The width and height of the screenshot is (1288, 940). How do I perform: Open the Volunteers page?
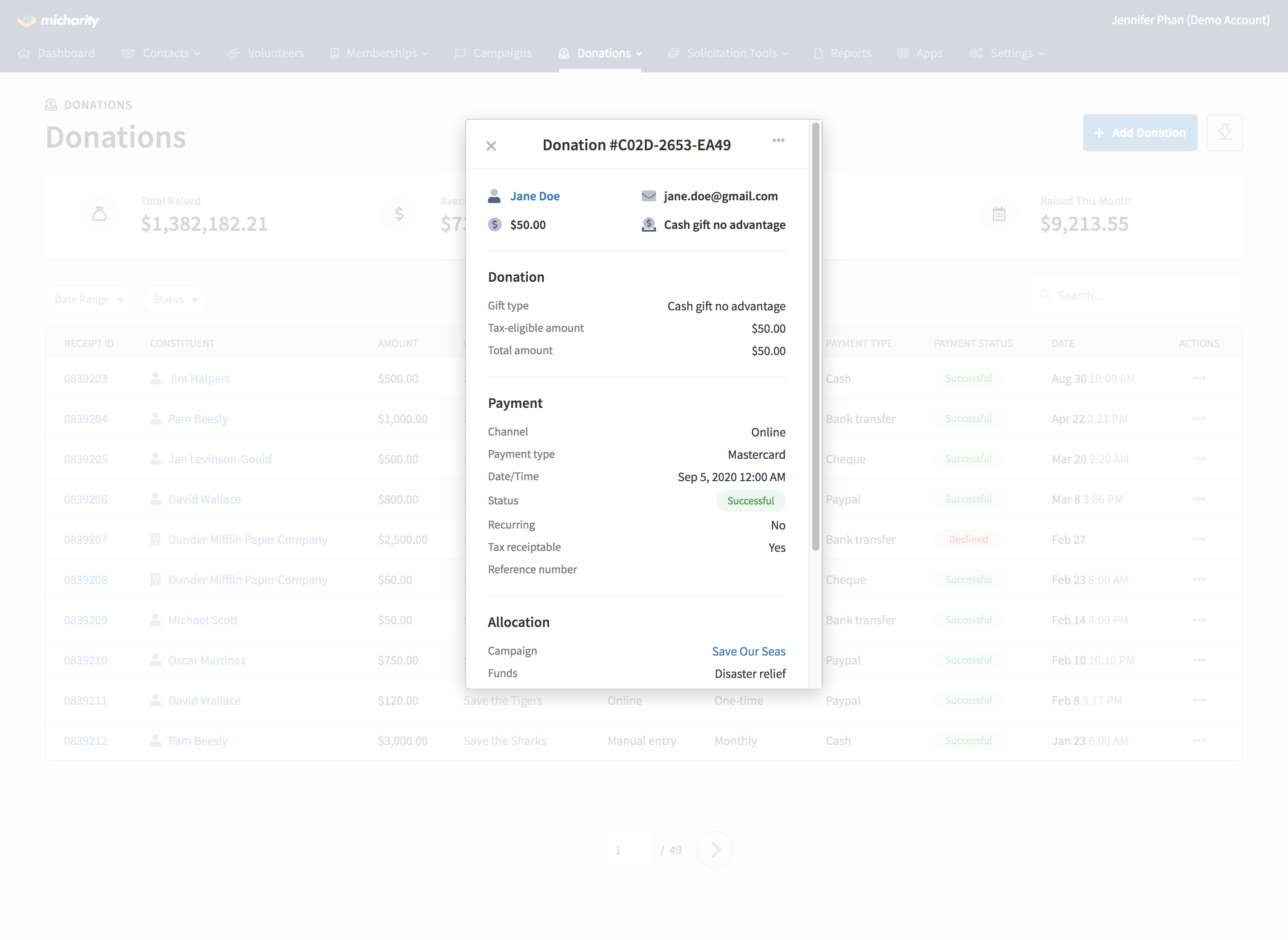265,54
